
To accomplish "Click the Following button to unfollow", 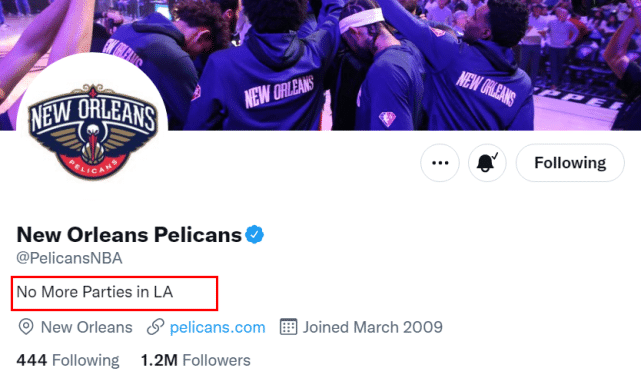I will (570, 163).
